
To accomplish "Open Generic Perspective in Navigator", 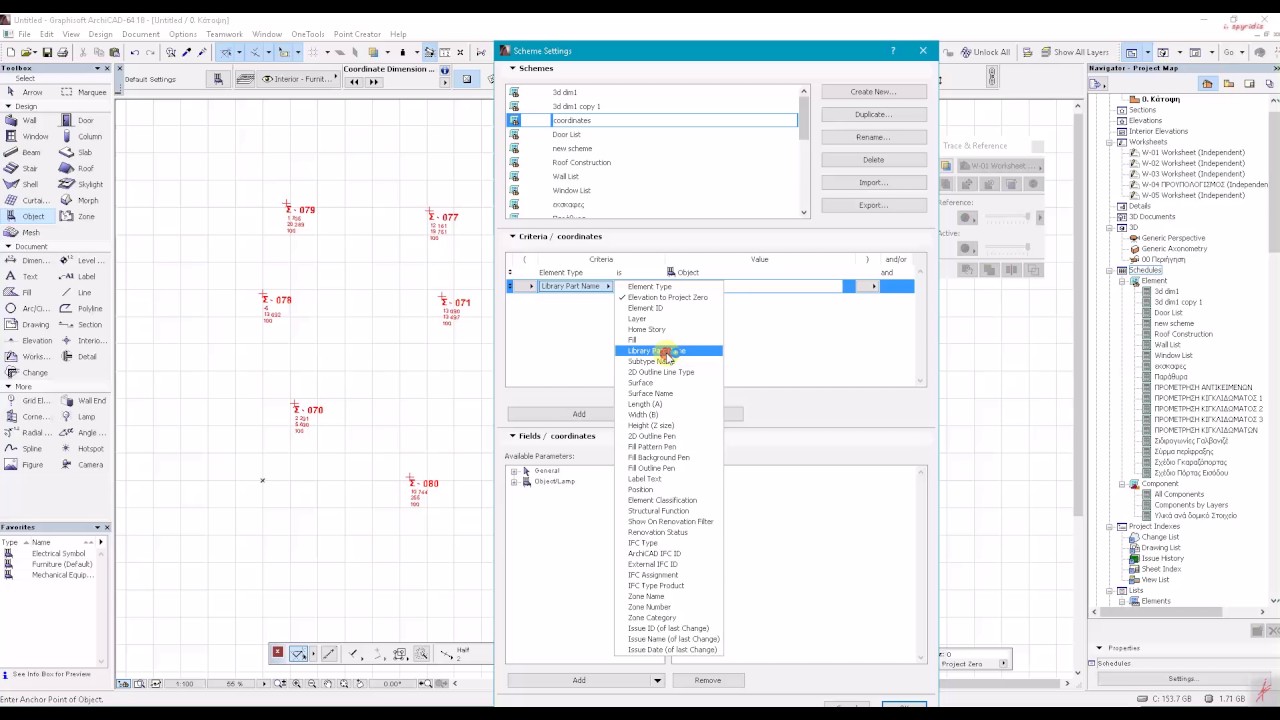I will click(1173, 238).
